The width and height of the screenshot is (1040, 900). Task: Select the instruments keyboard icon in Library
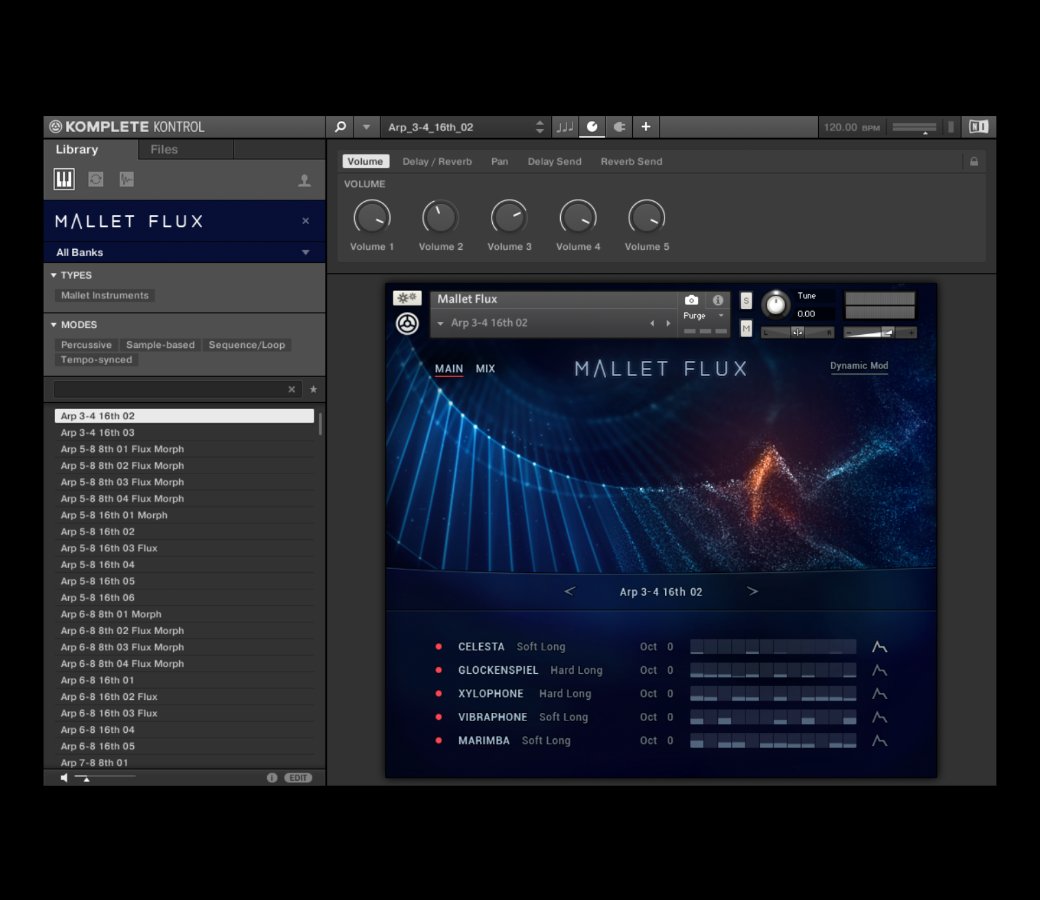64,180
